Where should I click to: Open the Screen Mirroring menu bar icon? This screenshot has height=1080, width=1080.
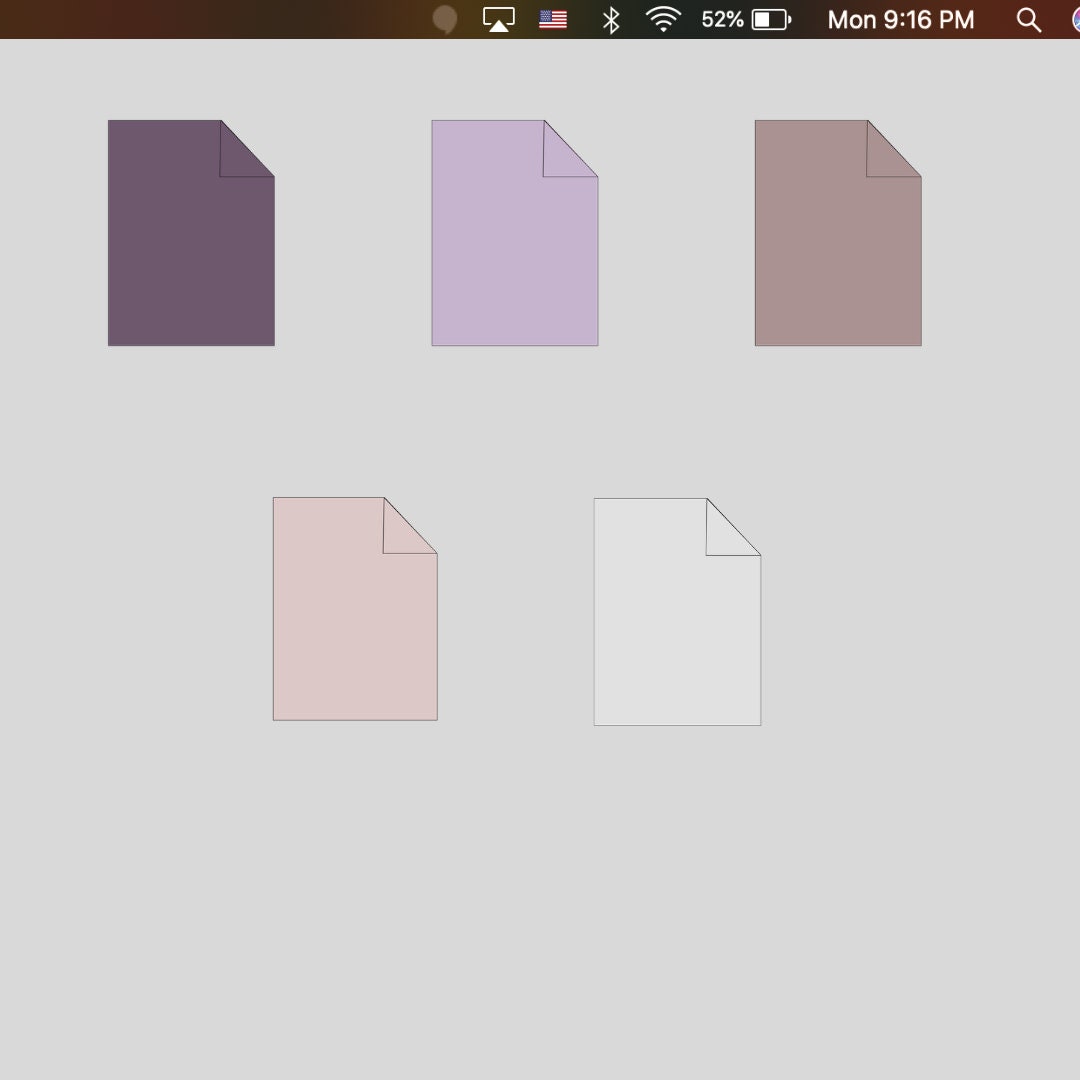coord(497,18)
